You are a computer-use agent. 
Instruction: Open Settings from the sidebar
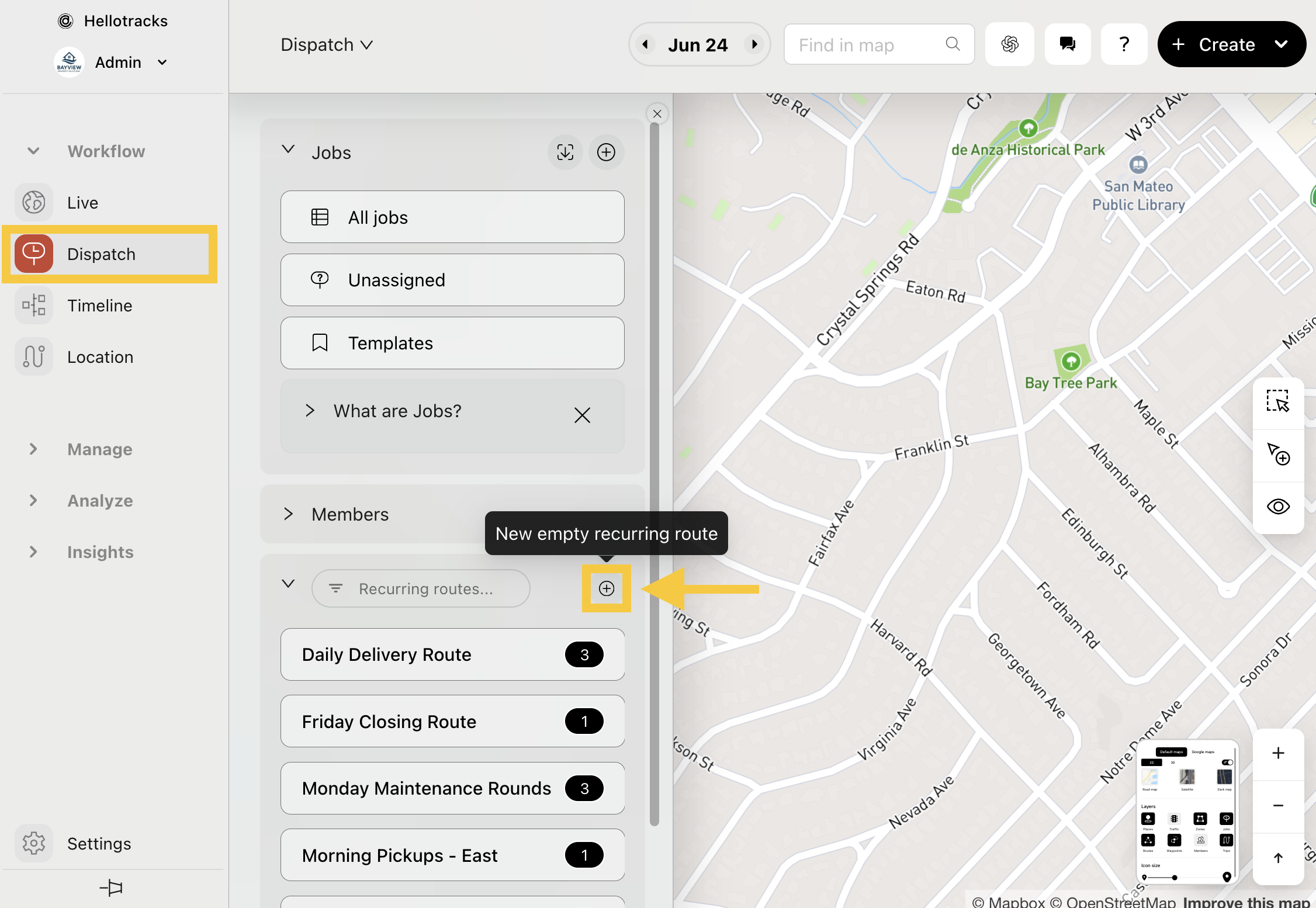point(111,843)
